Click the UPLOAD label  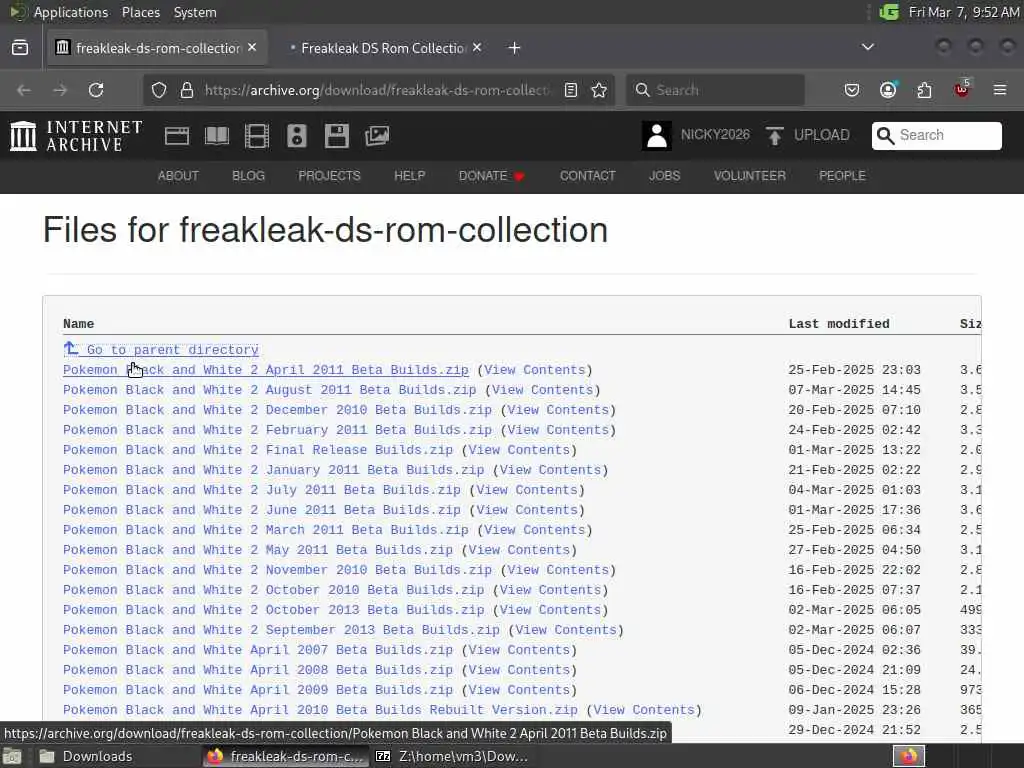pyautogui.click(x=822, y=135)
